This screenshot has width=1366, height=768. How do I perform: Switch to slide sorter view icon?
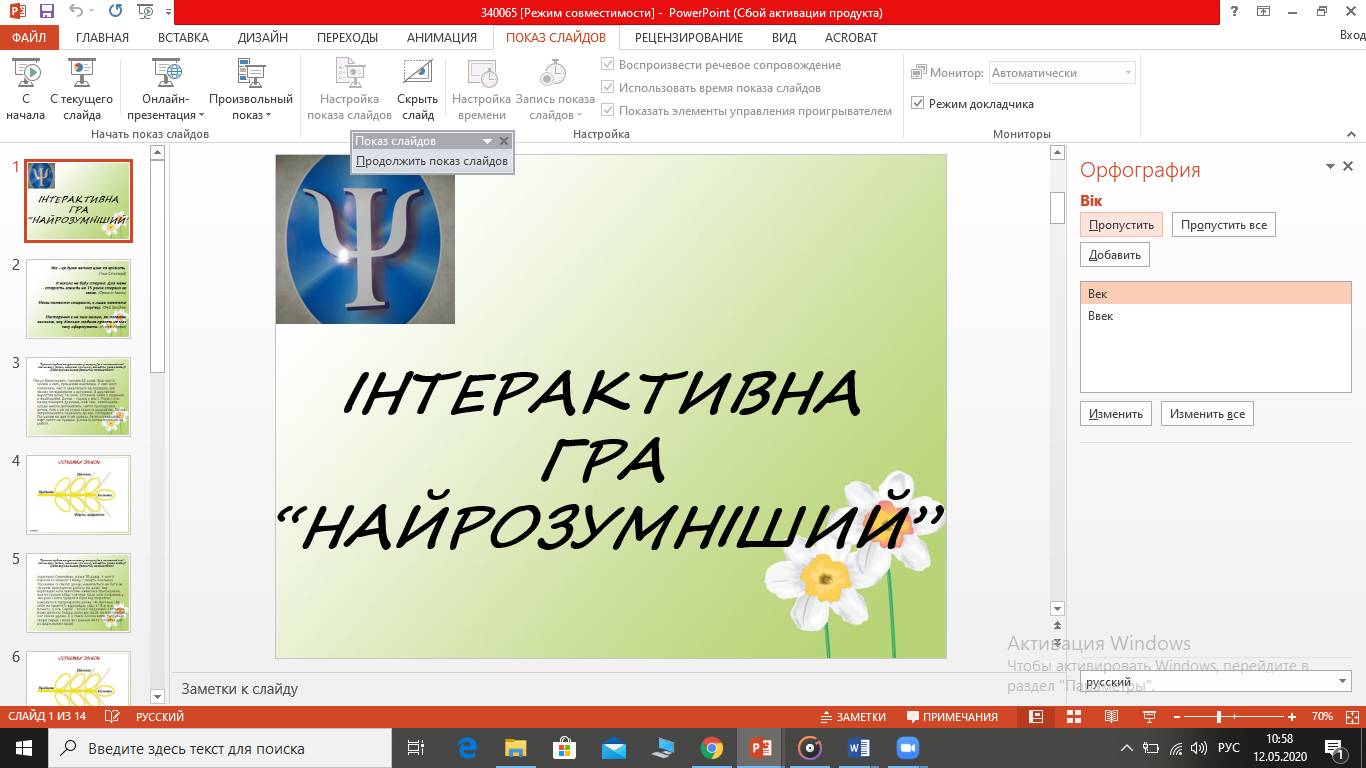pos(1073,717)
